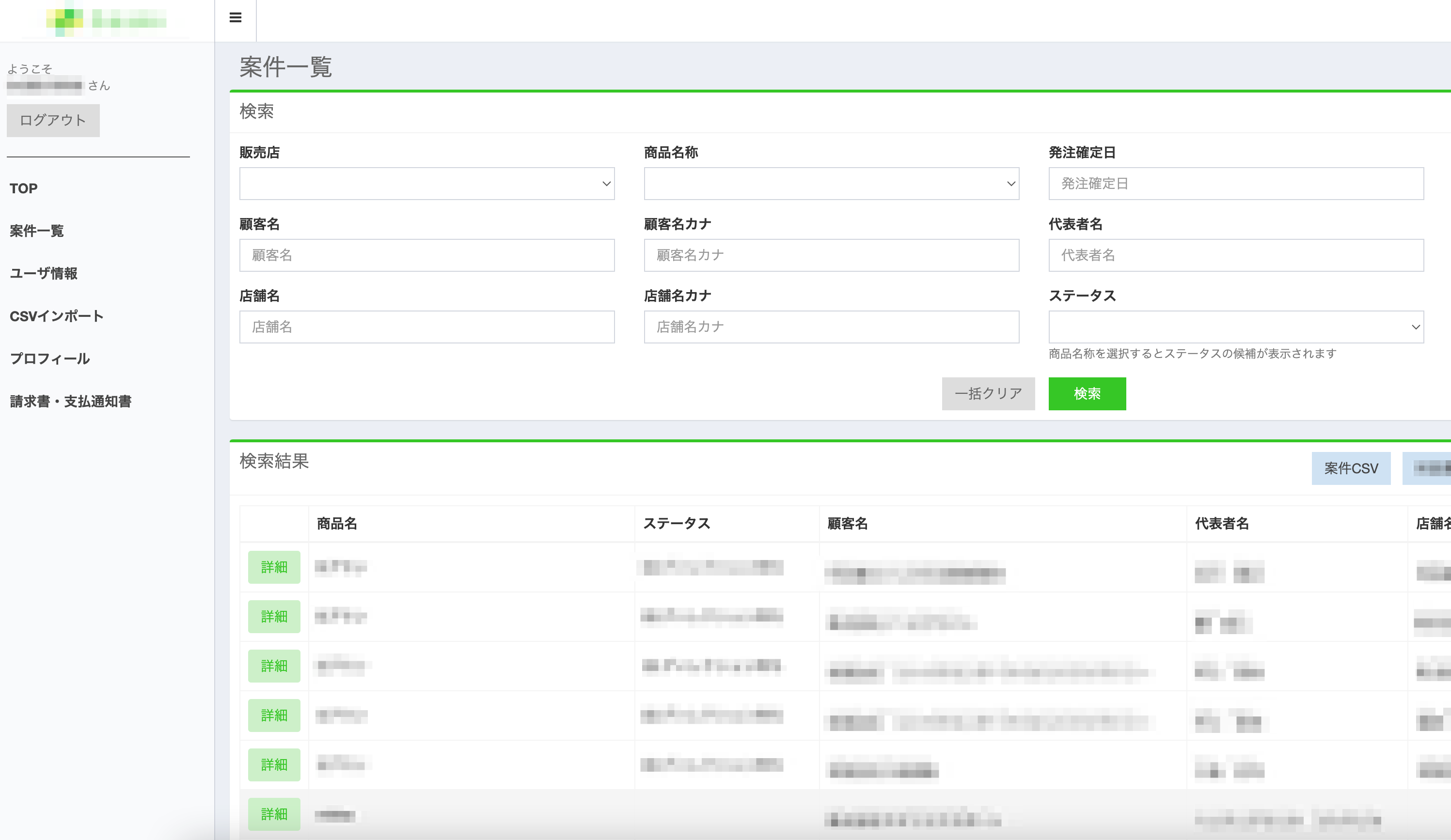Image resolution: width=1451 pixels, height=840 pixels.
Task: Click into the 顧客名 text field
Action: (426, 255)
